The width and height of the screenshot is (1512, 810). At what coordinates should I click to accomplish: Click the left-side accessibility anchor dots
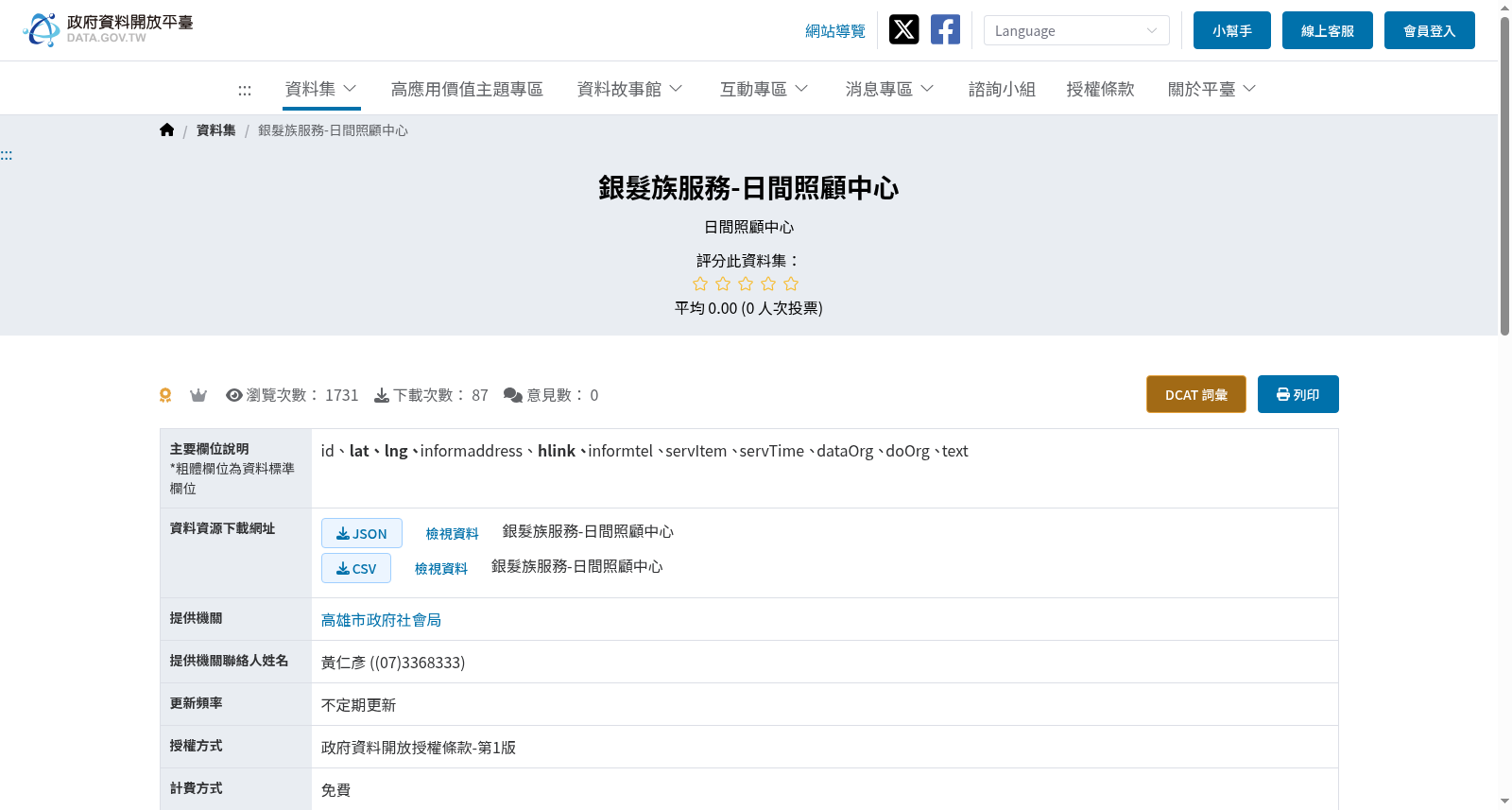[7, 155]
